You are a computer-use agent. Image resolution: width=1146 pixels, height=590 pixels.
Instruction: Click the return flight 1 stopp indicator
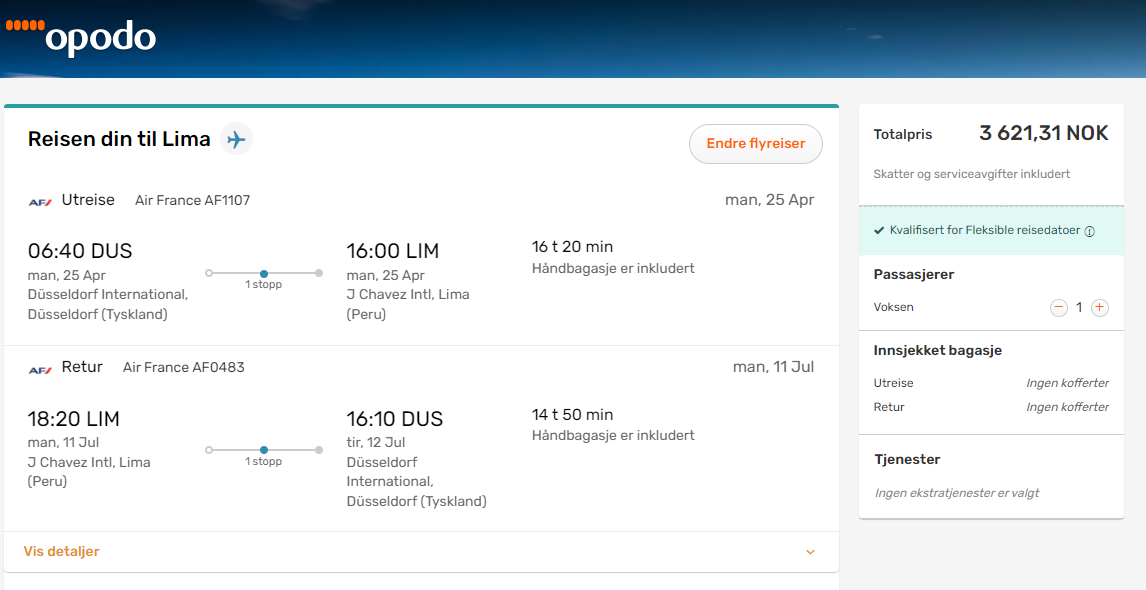point(264,455)
